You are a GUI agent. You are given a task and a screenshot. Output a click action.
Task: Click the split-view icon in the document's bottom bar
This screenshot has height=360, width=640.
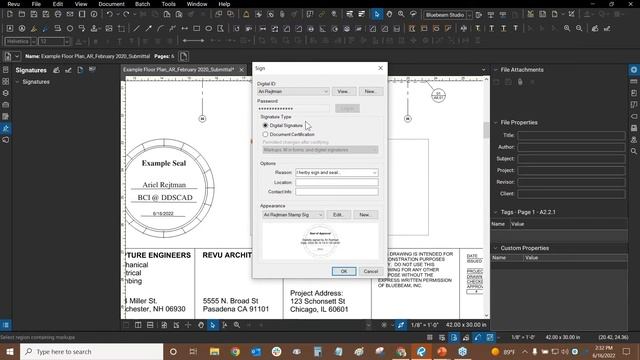coord(138,325)
